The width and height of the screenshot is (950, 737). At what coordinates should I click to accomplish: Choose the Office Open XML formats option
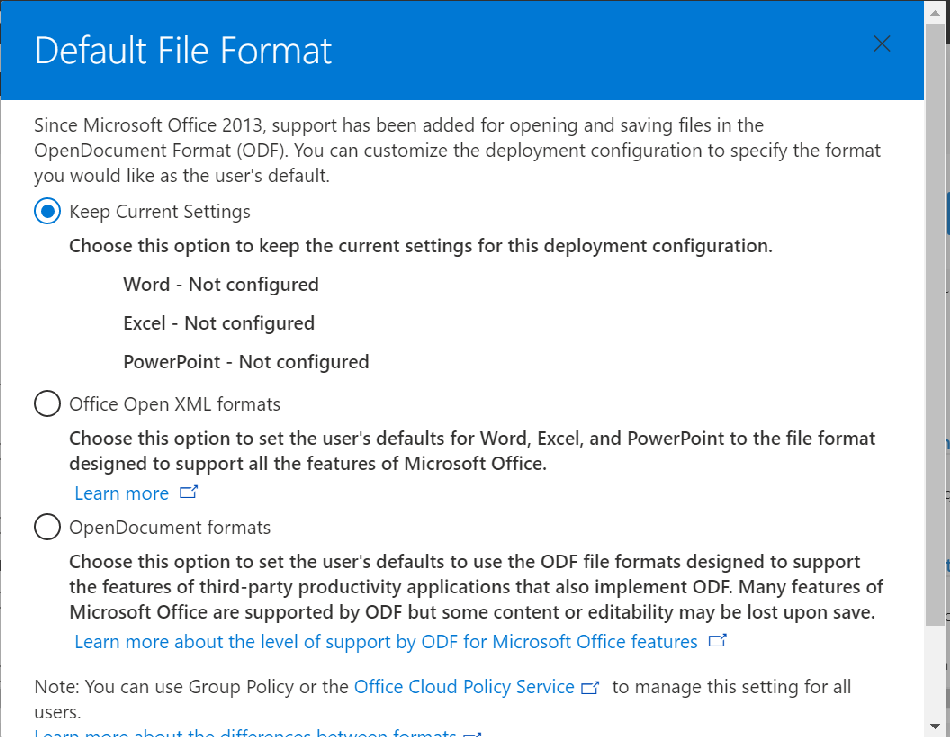pyautogui.click(x=47, y=404)
